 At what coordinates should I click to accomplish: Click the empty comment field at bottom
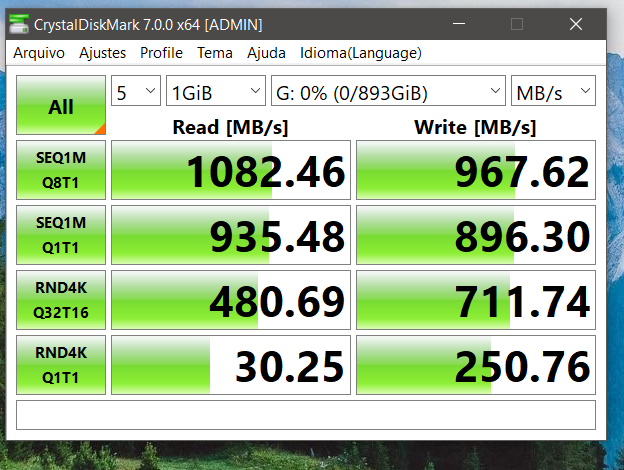coord(306,415)
